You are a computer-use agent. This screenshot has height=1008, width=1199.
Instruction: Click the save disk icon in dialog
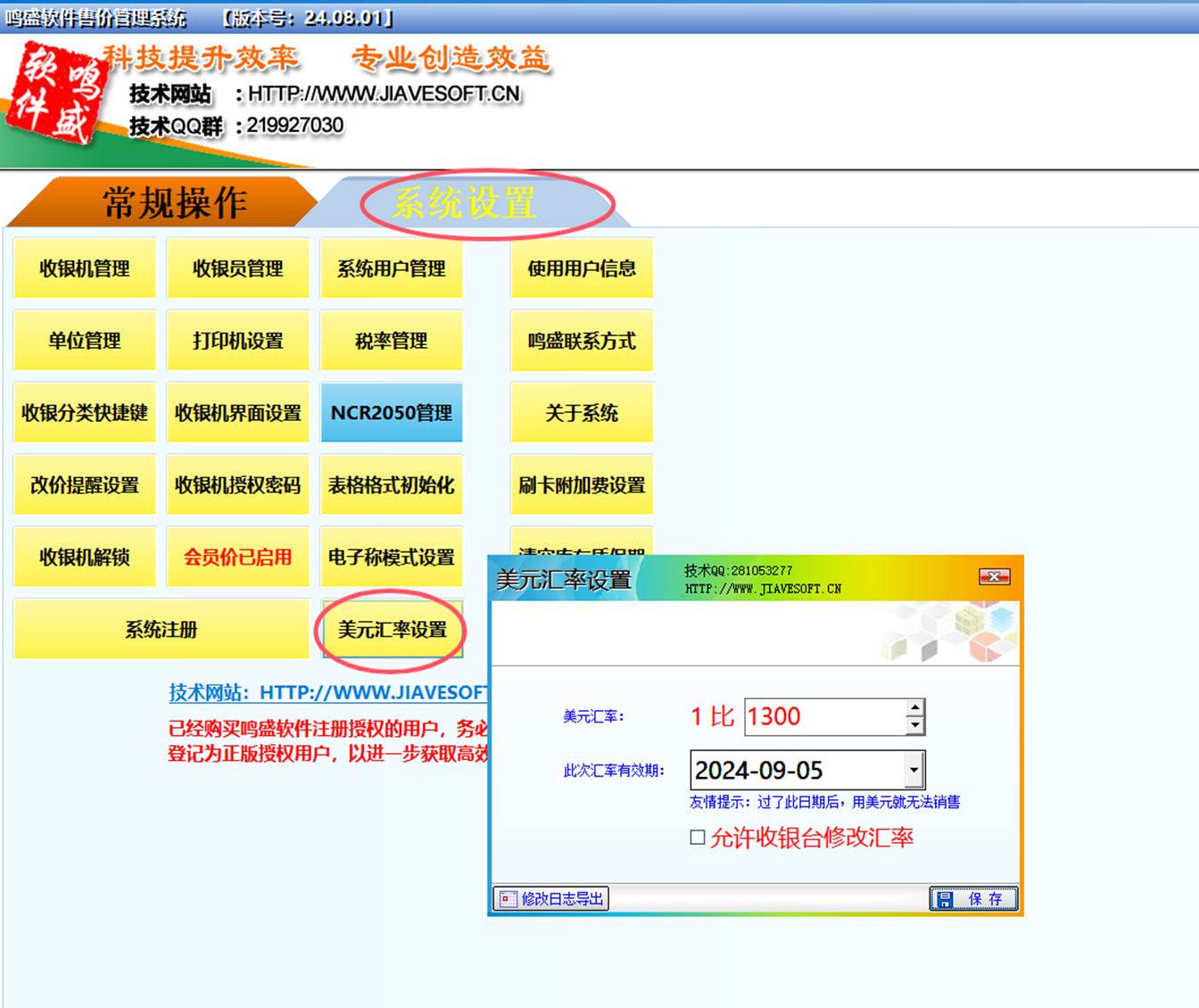pos(945,899)
